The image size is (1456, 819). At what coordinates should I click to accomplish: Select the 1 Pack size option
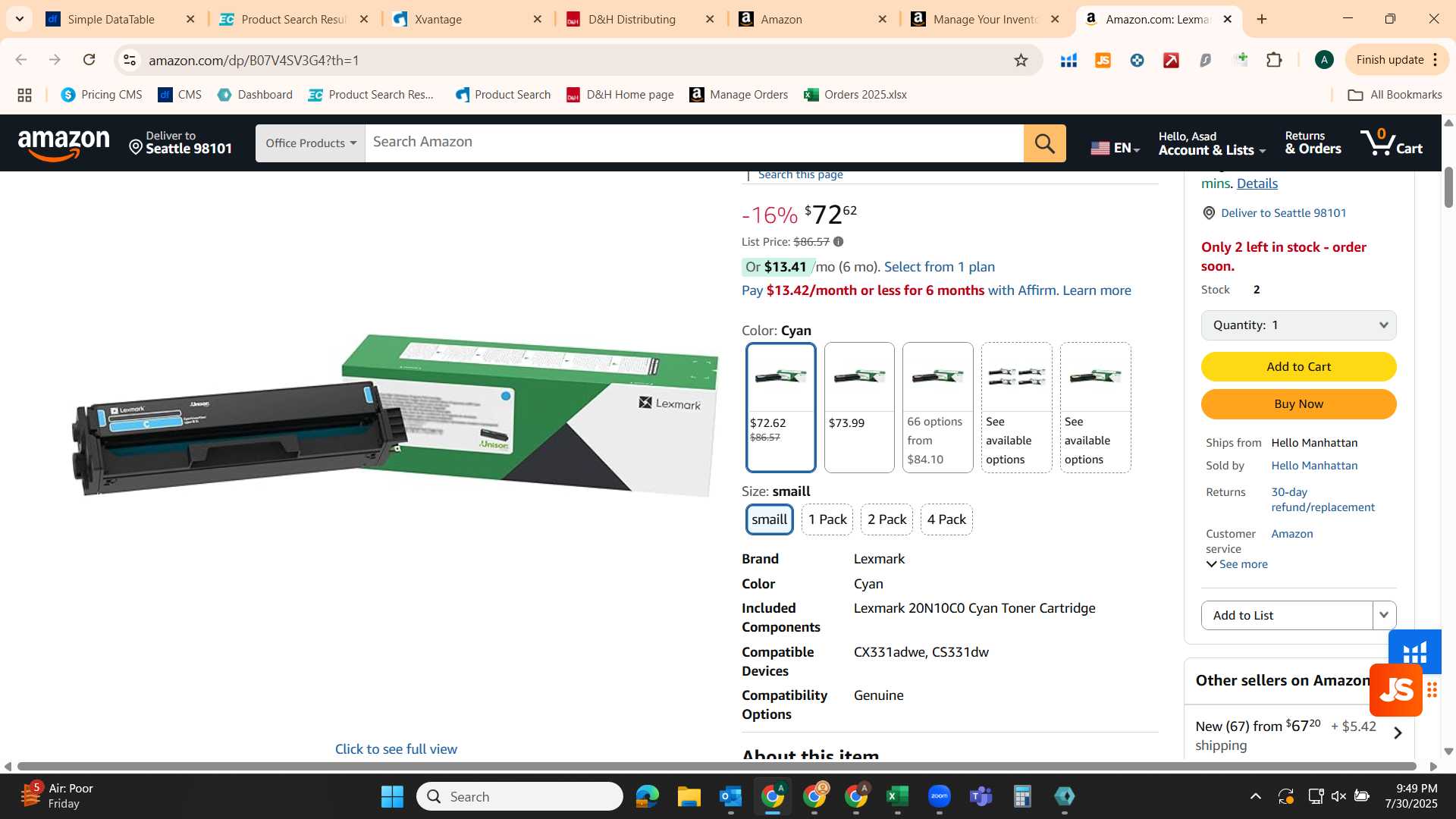click(x=827, y=519)
